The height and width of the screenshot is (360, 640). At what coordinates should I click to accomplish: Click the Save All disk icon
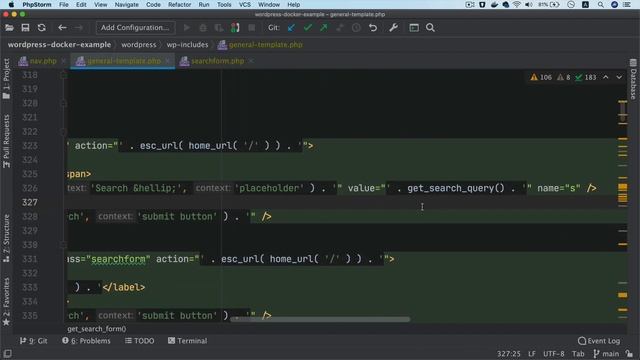click(25, 28)
